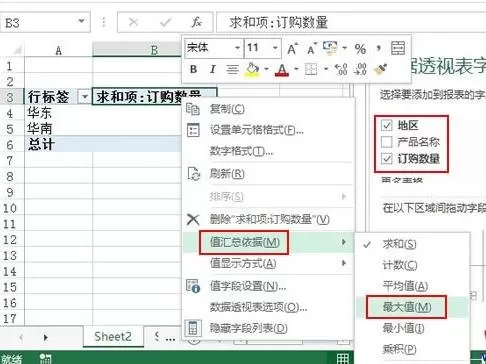Click the next sheet navigation arrow
The image size is (486, 364).
(46, 337)
